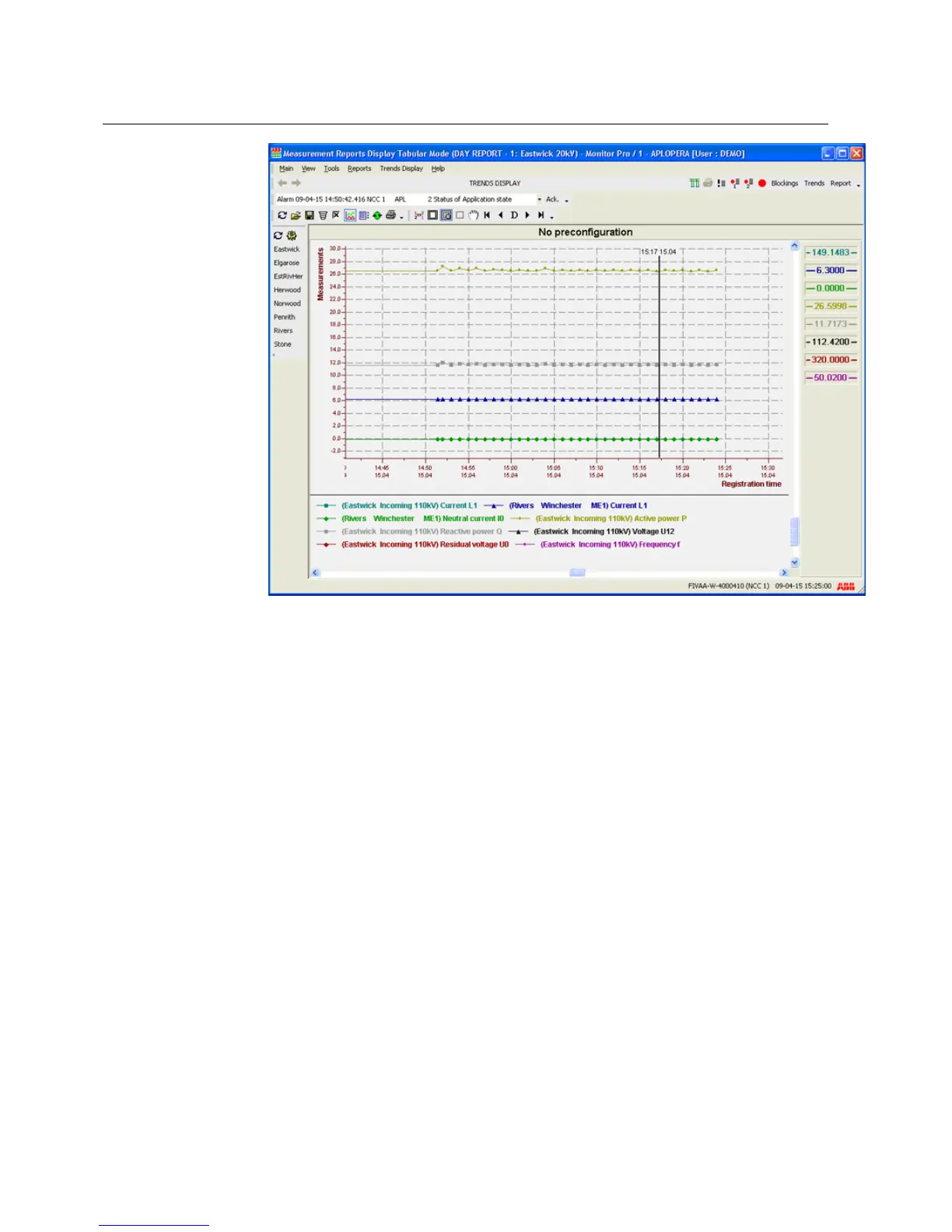Click the filter funnel icon
Screen dimensions: 952x1232
323,215
